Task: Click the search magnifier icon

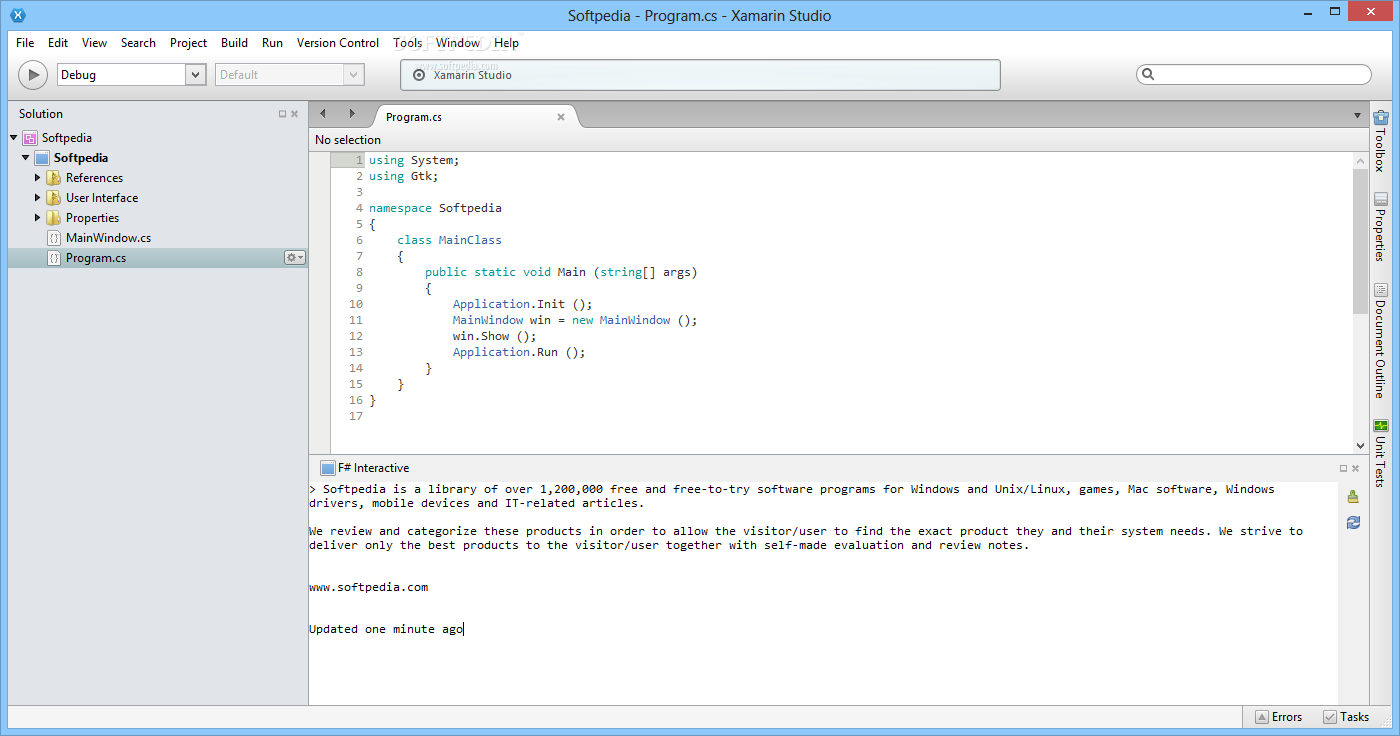Action: (x=1148, y=74)
